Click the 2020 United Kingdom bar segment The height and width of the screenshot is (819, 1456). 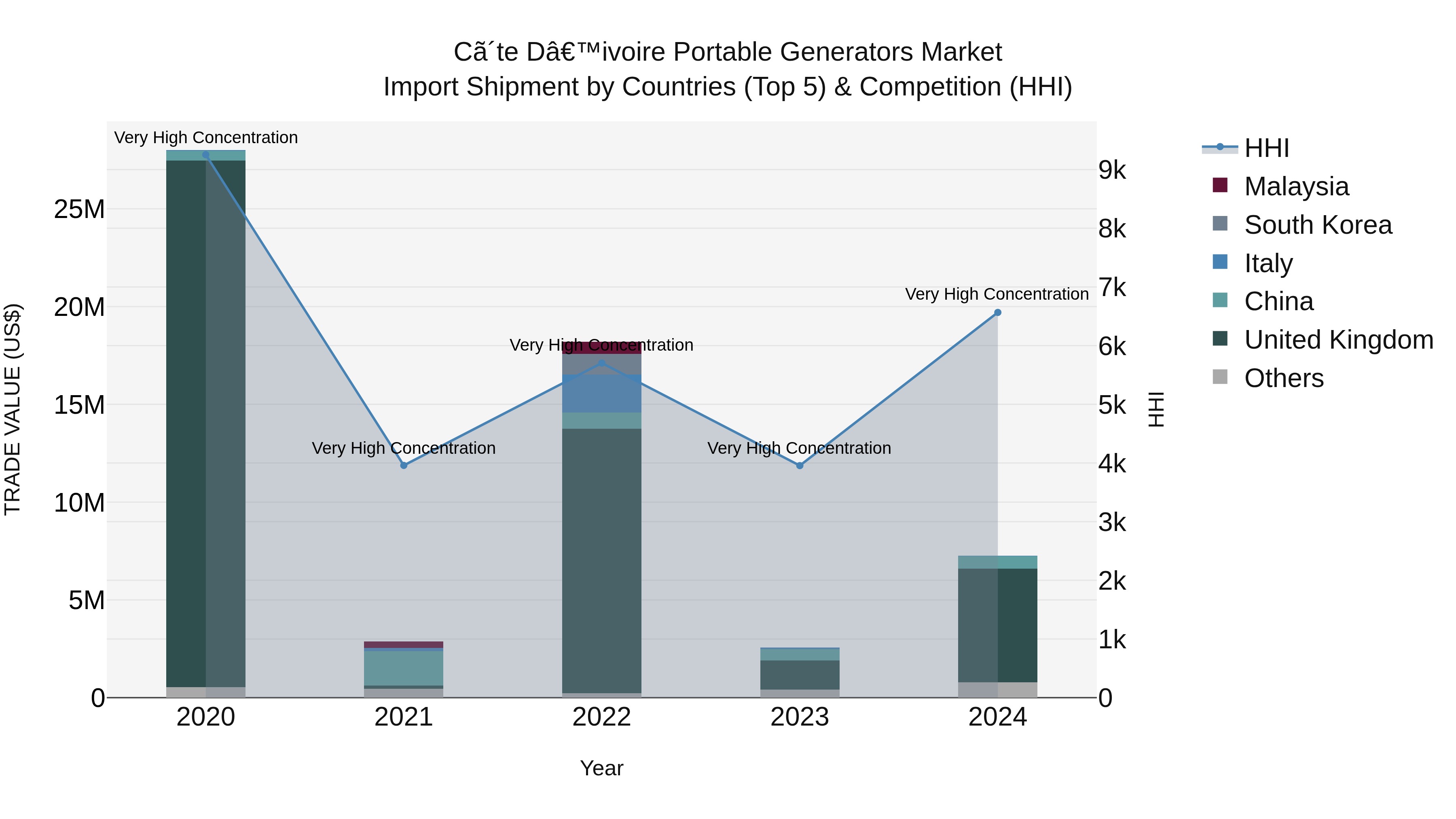click(x=206, y=424)
